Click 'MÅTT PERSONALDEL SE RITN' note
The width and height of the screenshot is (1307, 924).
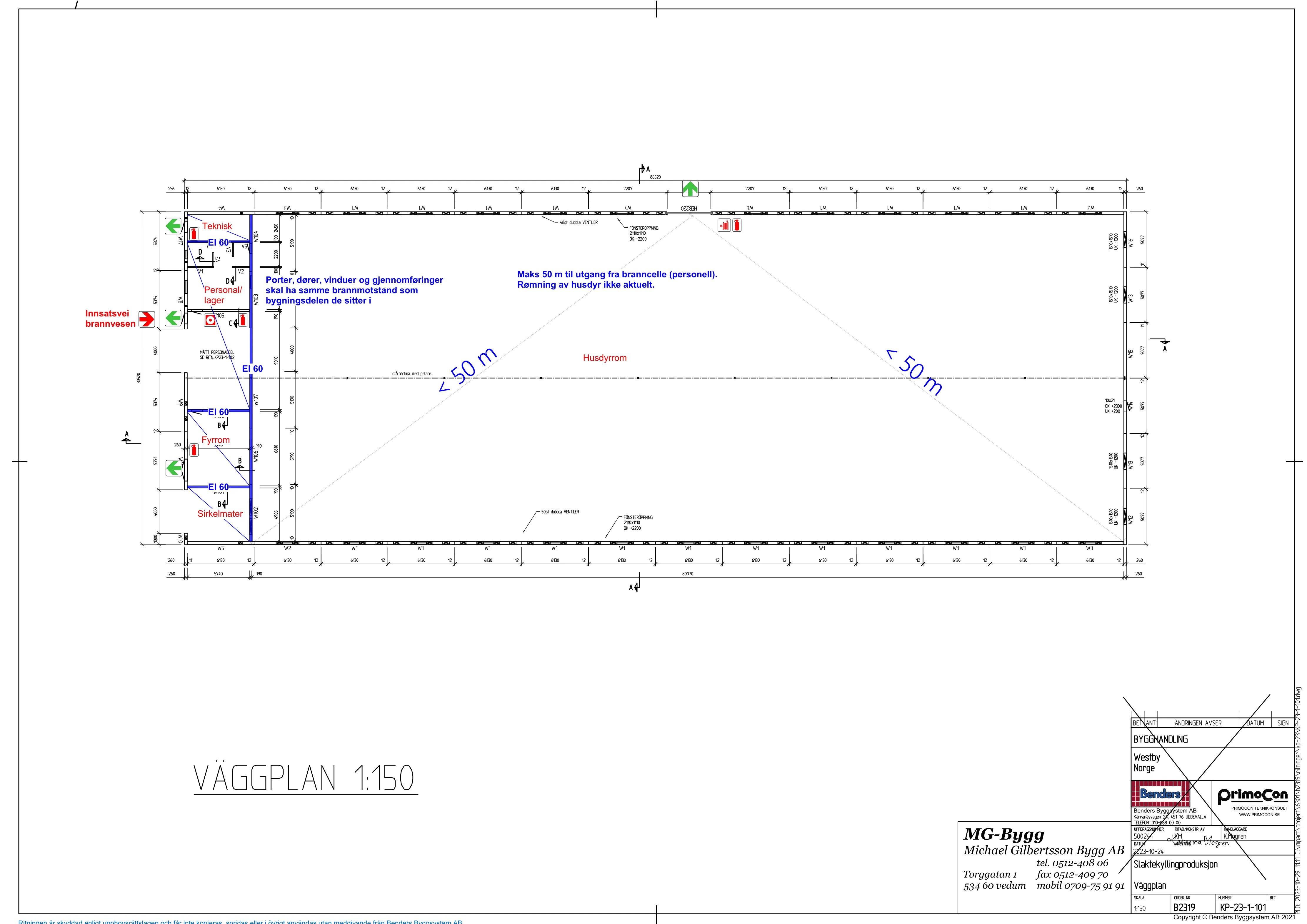coord(217,355)
